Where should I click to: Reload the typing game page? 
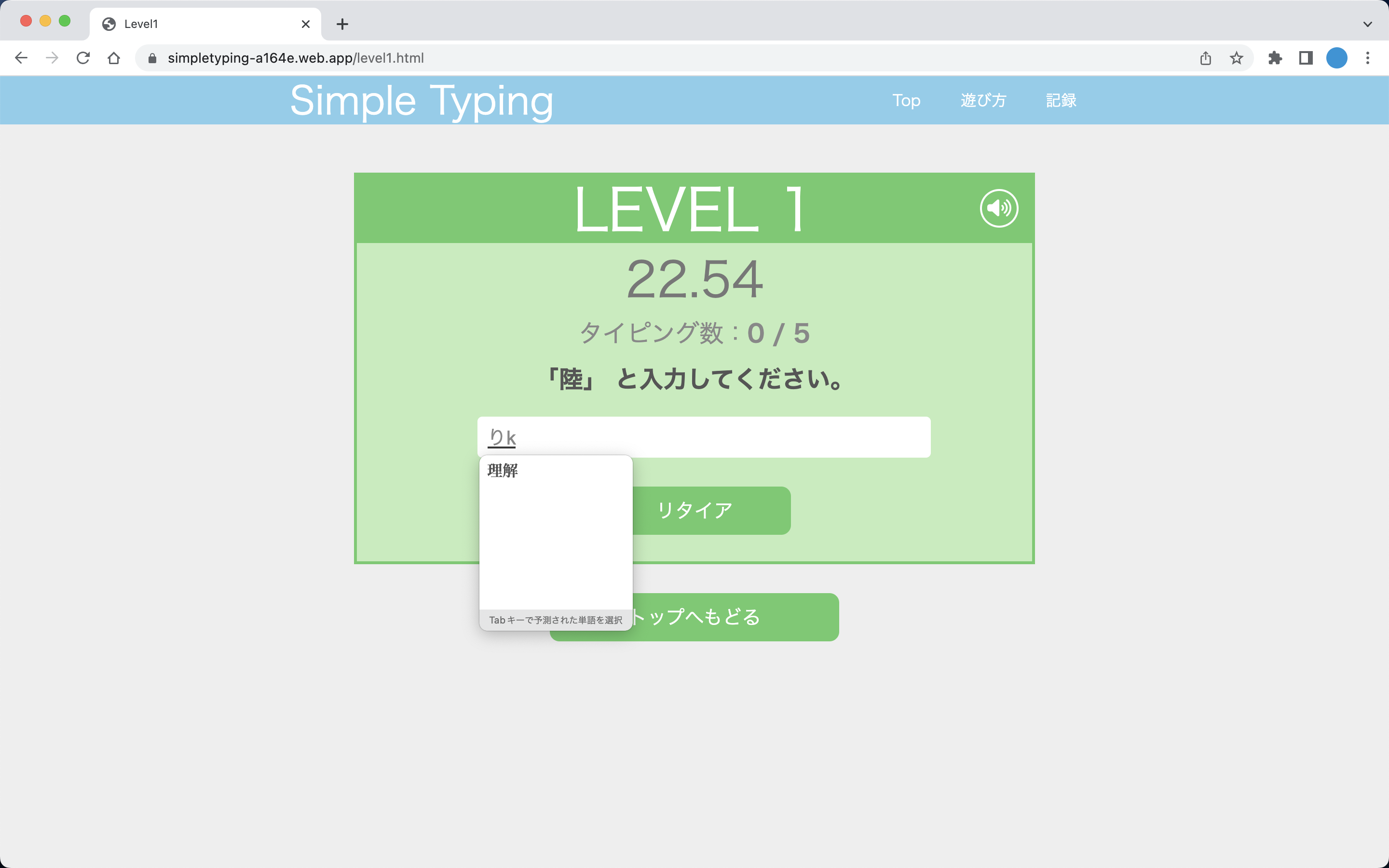click(82, 57)
